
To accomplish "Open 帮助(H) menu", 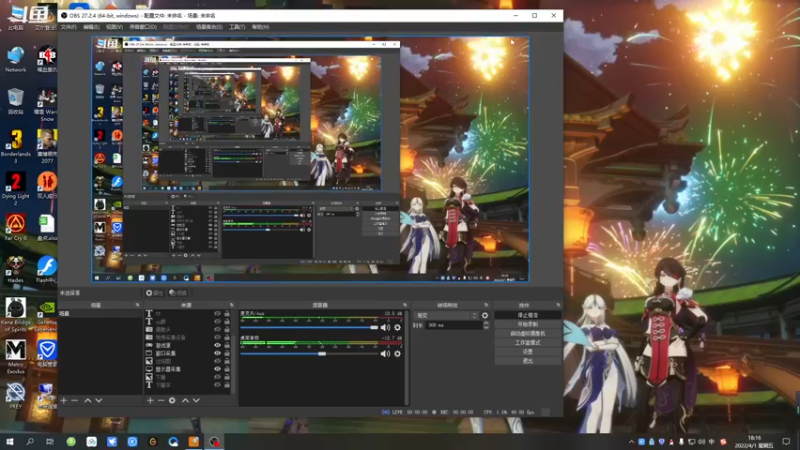I will coord(260,27).
